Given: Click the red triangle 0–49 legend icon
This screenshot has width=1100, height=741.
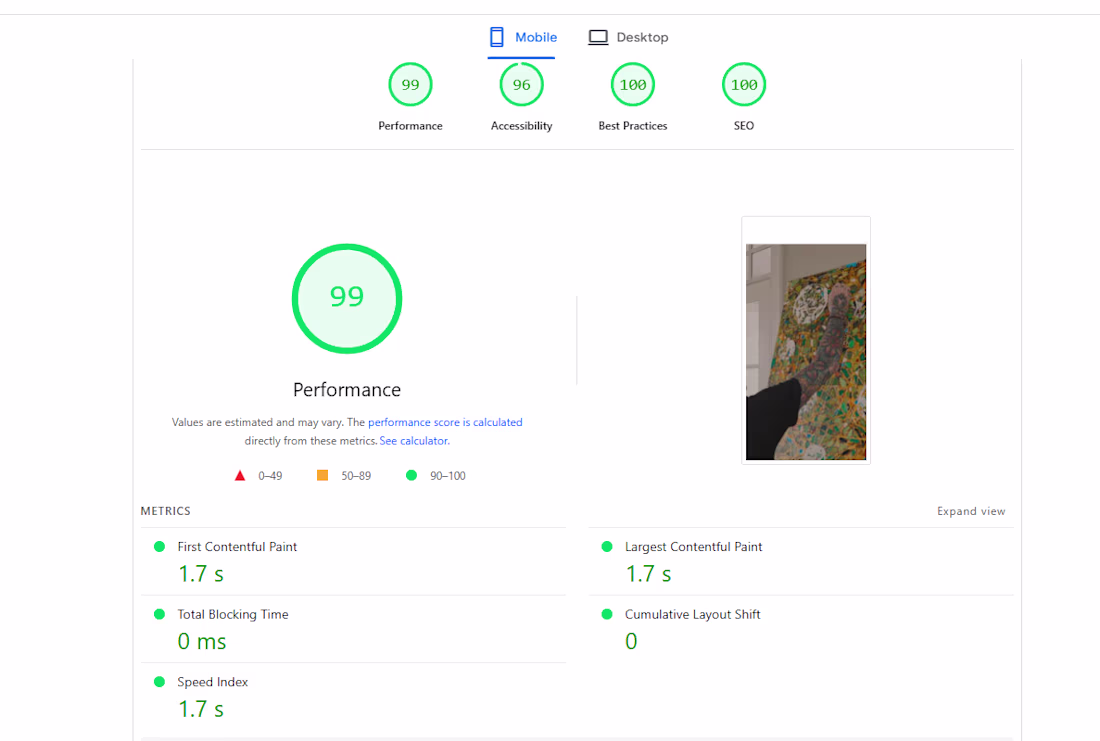Looking at the screenshot, I should [x=240, y=476].
